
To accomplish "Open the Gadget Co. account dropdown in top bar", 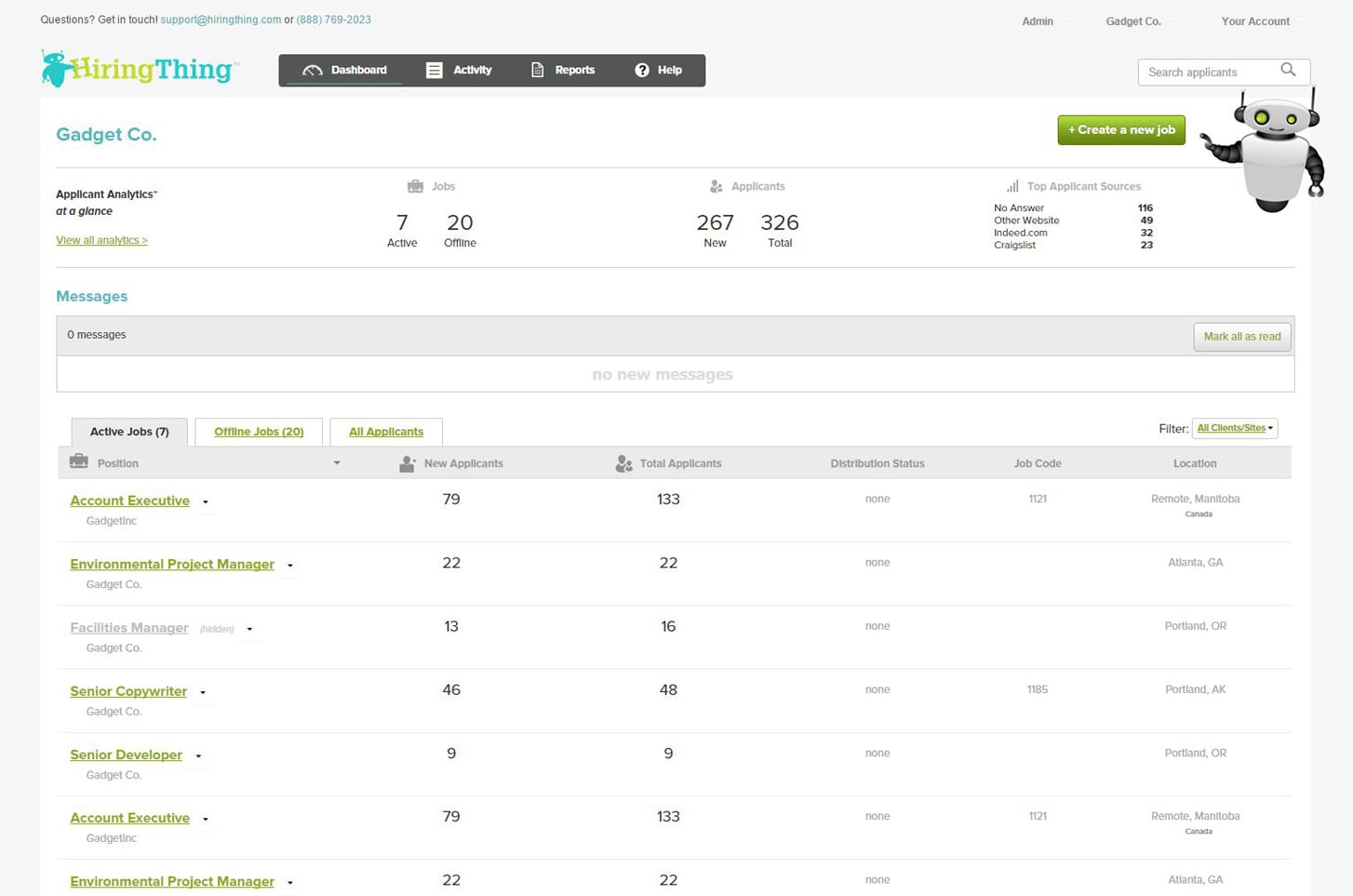I will click(x=1139, y=21).
